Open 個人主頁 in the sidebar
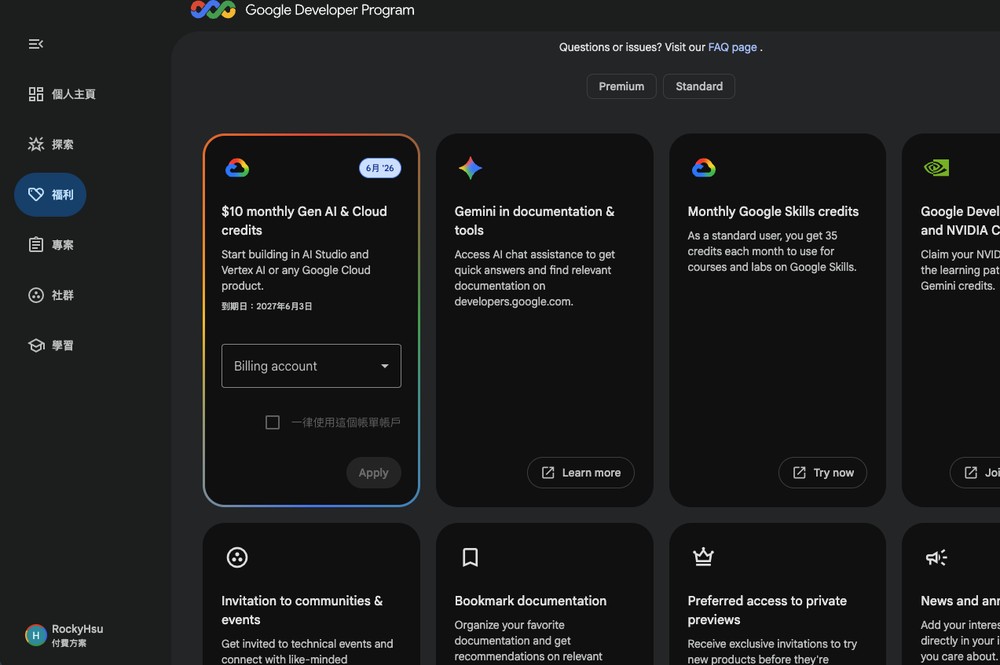 (x=62, y=94)
